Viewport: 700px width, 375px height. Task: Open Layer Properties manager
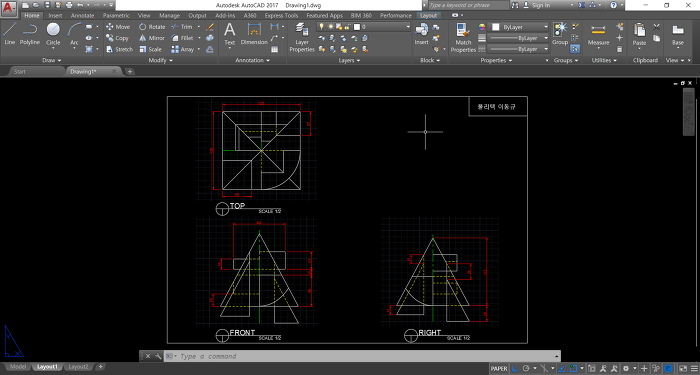tap(302, 38)
